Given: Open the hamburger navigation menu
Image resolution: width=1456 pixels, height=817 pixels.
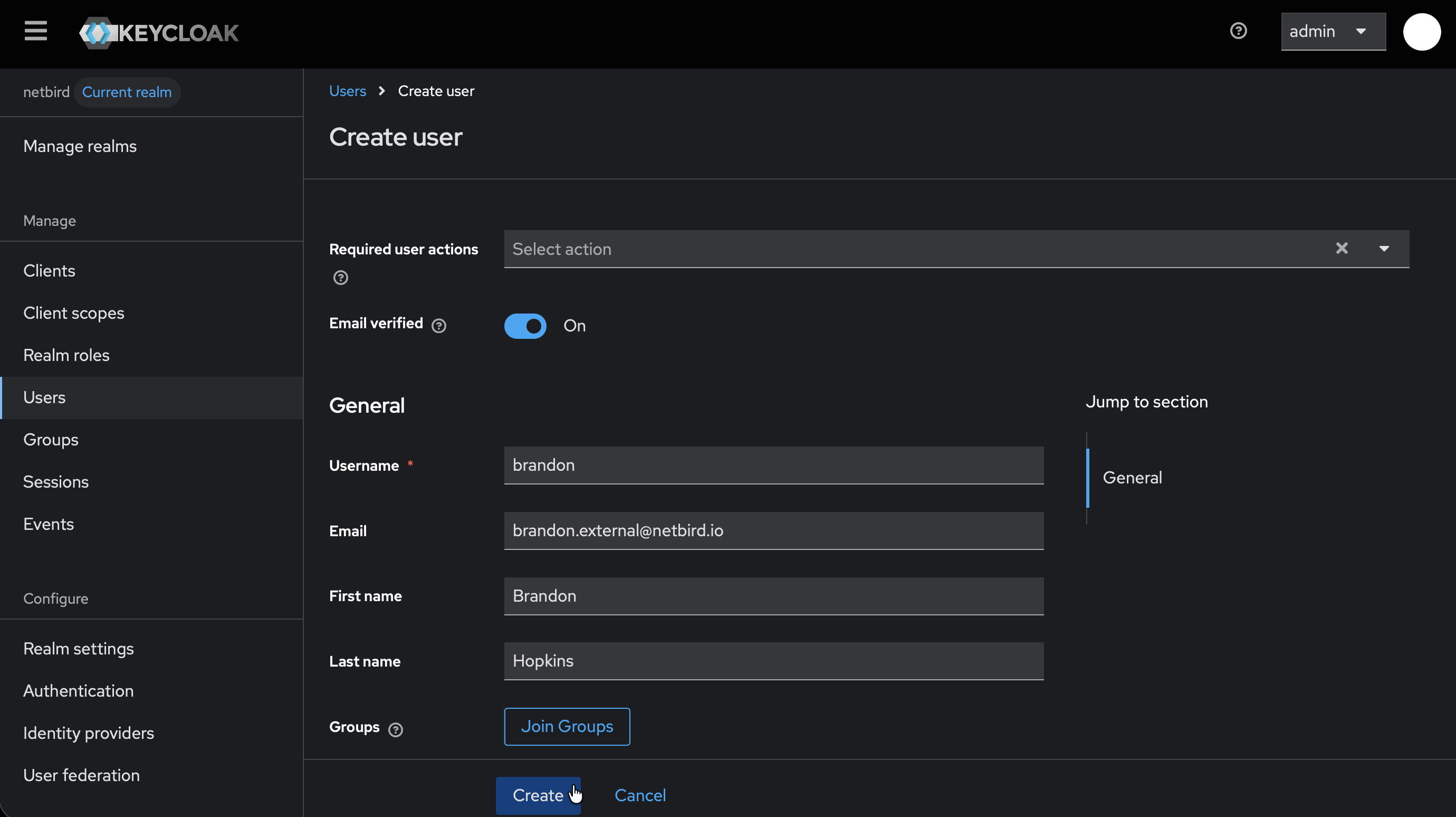Looking at the screenshot, I should click(35, 31).
